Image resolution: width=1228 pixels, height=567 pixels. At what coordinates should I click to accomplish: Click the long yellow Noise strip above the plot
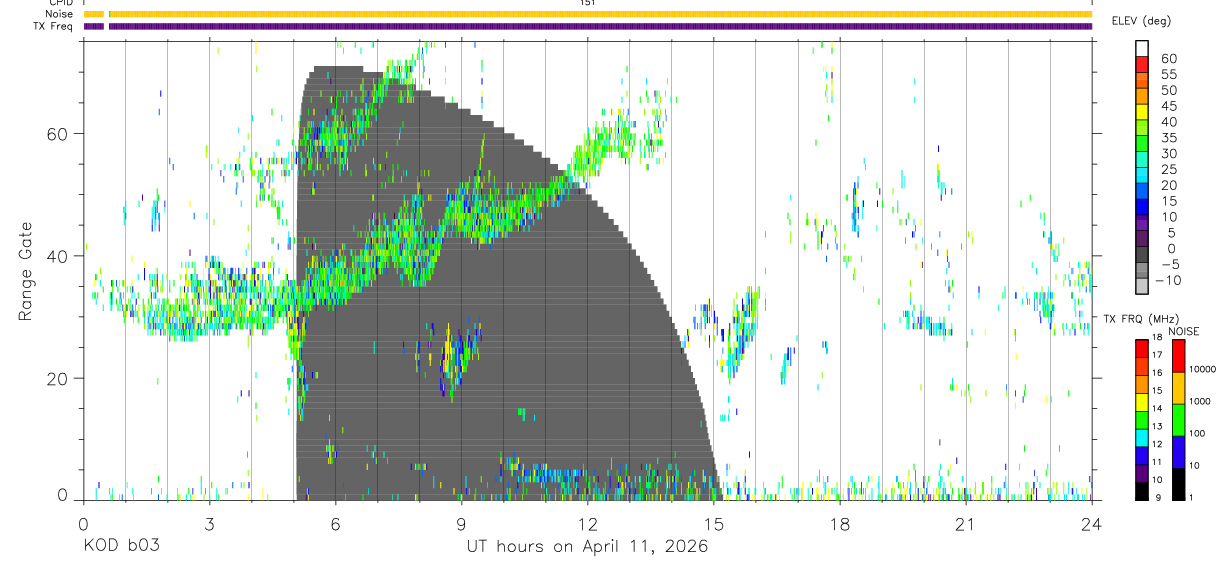click(x=600, y=14)
